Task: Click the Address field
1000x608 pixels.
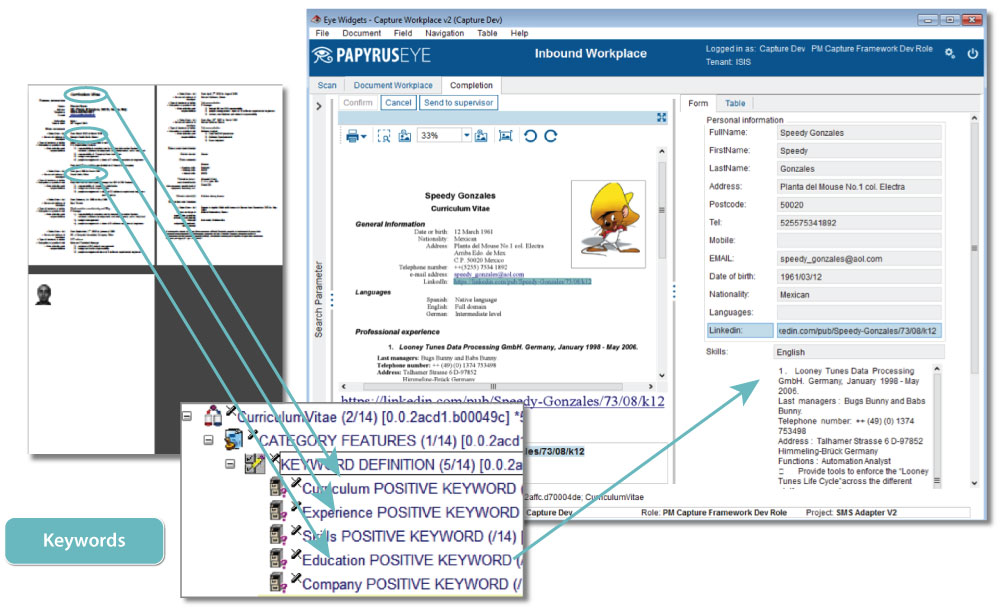Action: [x=858, y=187]
